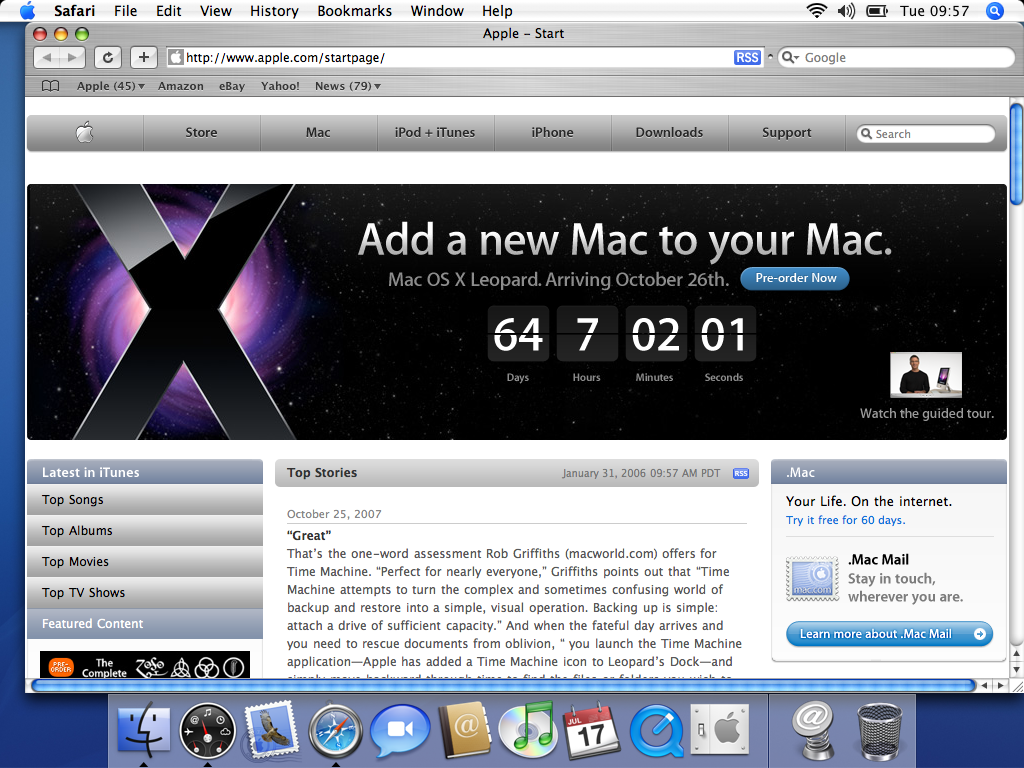1024x768 pixels.
Task: Click the Mac OS X website spring icon in Dock
Action: (x=813, y=731)
